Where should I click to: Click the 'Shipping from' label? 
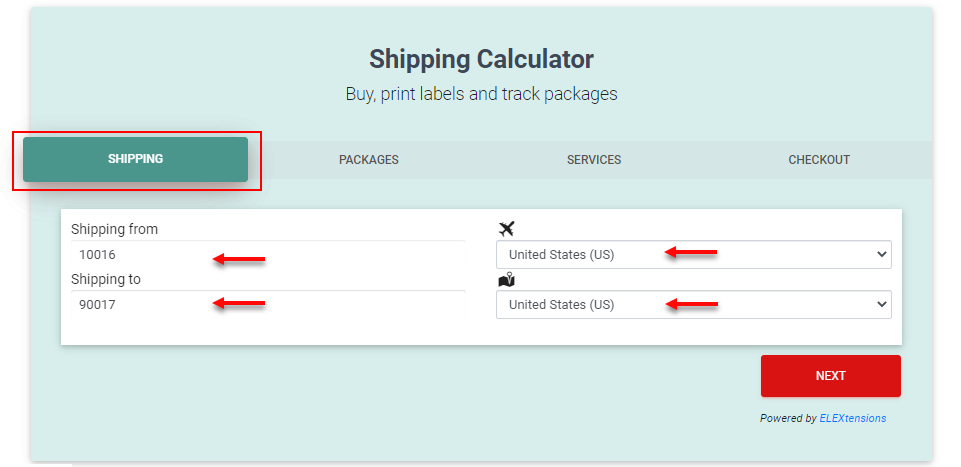(114, 229)
